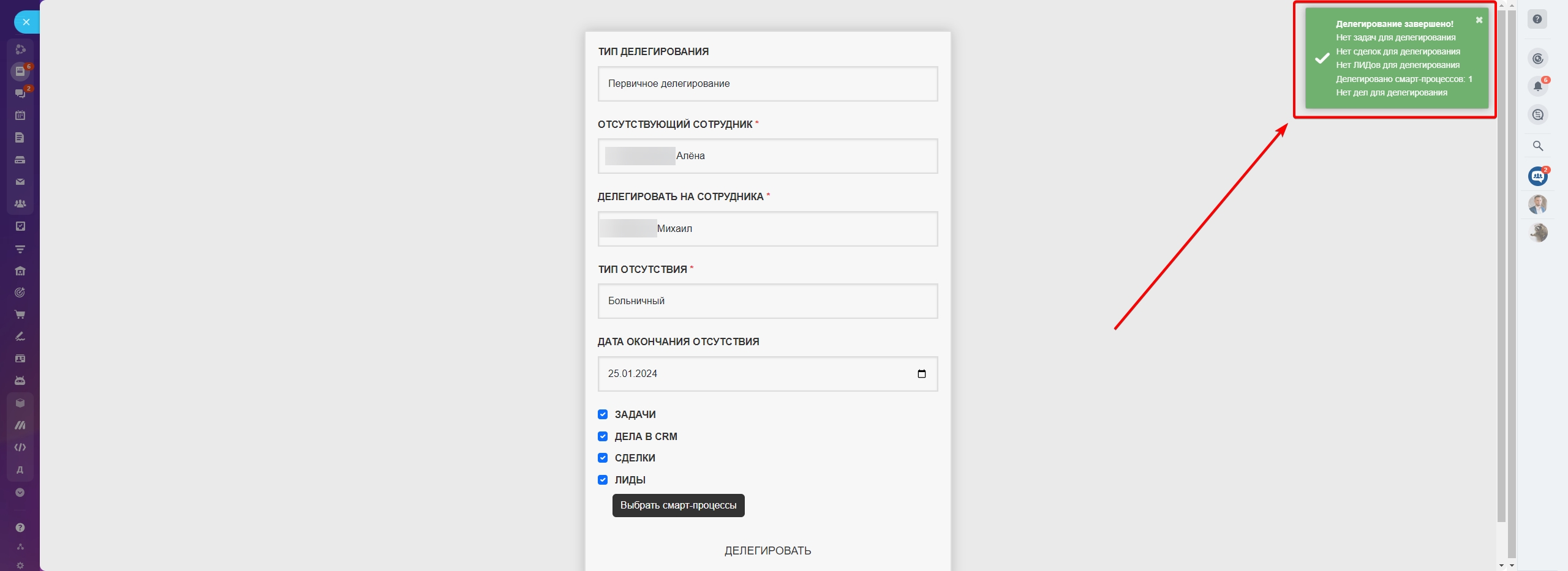Open the help question mark in right sidebar
The image size is (1568, 571).
(x=1537, y=19)
